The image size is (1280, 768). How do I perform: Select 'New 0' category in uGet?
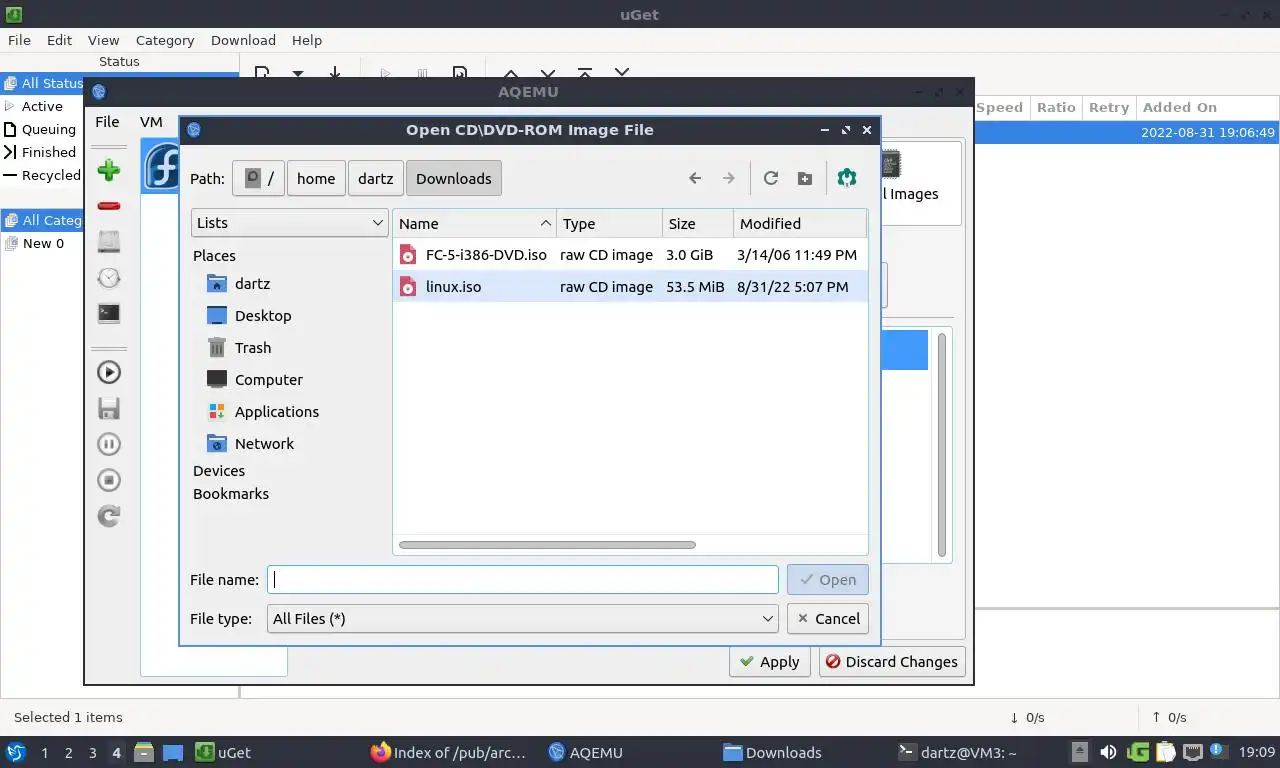coord(42,243)
